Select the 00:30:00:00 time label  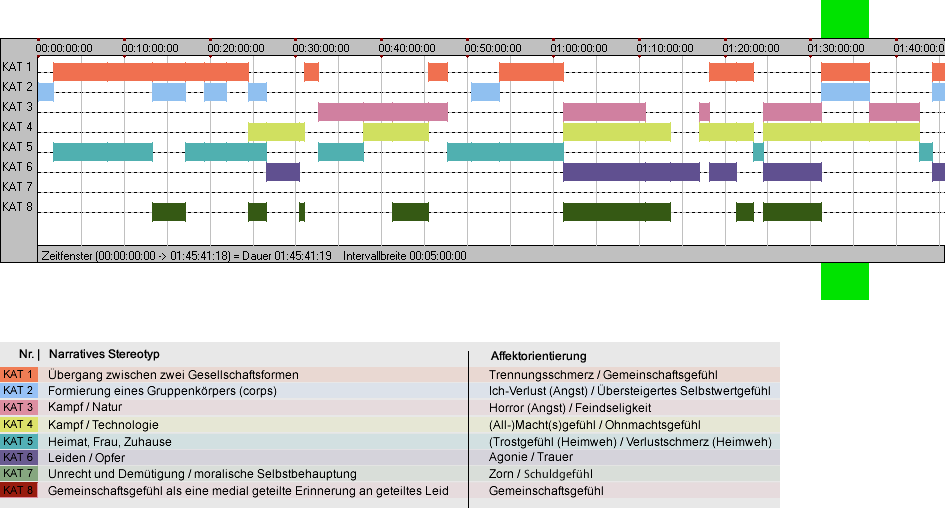point(321,48)
